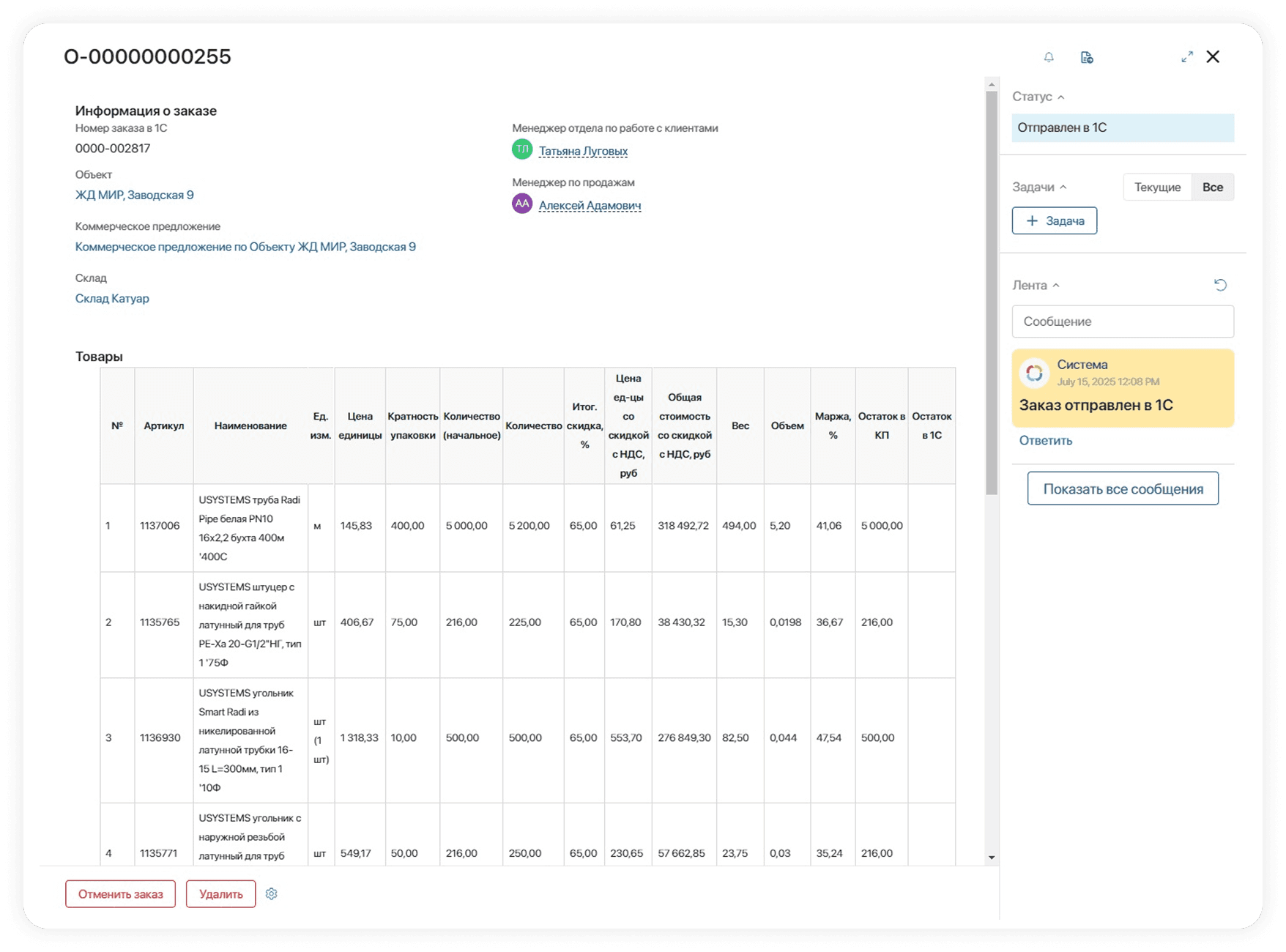1286x952 pixels.
Task: Click Татьяна Луговых green avatar
Action: pos(522,149)
